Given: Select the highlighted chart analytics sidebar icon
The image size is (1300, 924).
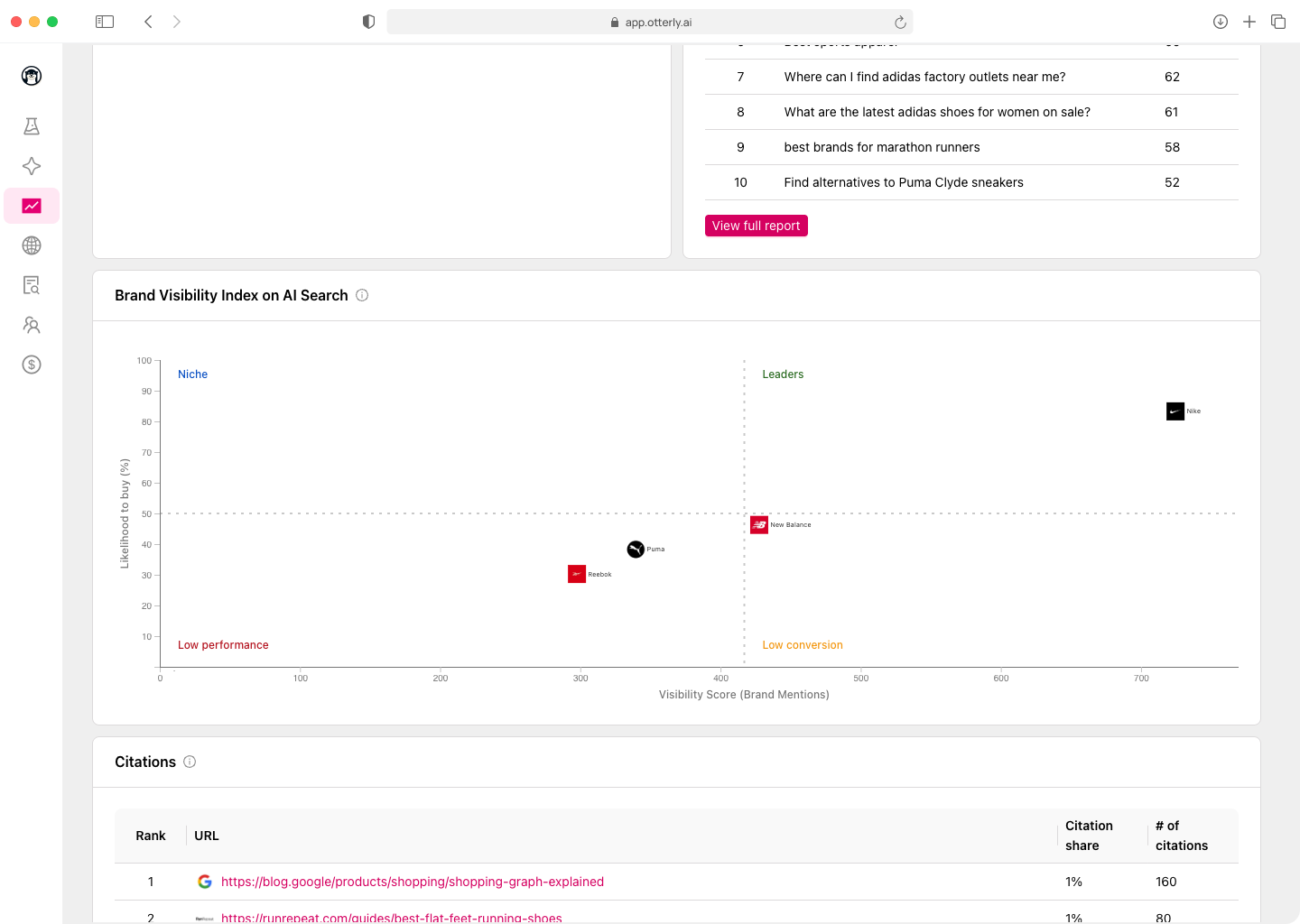Looking at the screenshot, I should tap(32, 206).
